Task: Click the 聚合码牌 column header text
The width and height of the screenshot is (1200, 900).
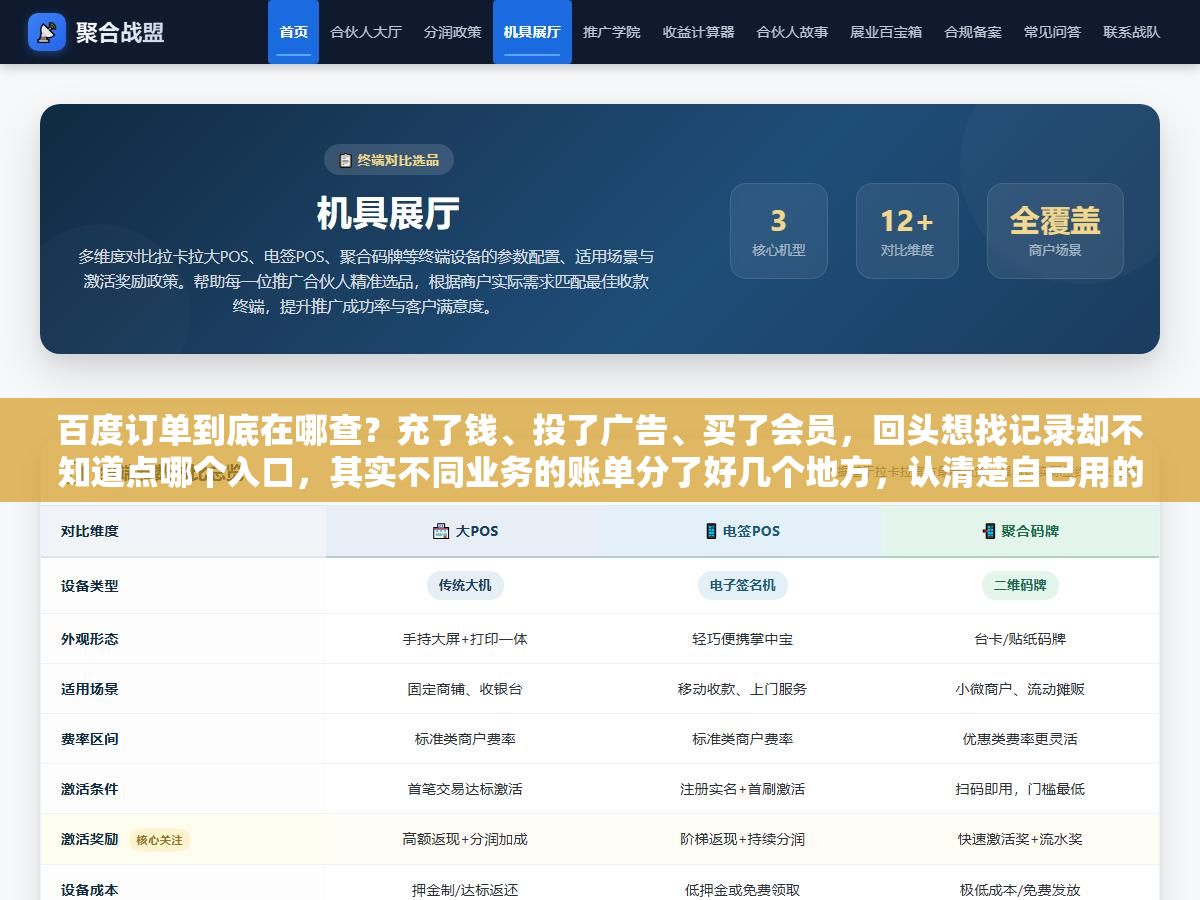Action: [x=1030, y=531]
